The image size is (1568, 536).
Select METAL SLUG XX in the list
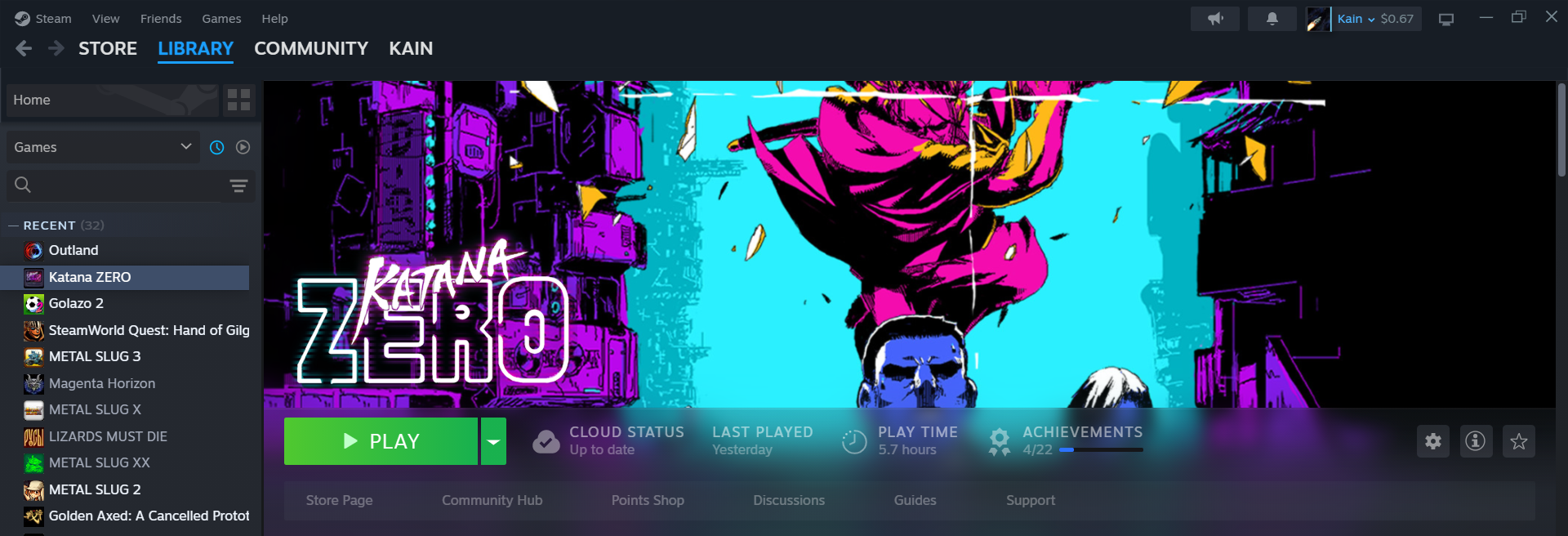pyautogui.click(x=126, y=462)
